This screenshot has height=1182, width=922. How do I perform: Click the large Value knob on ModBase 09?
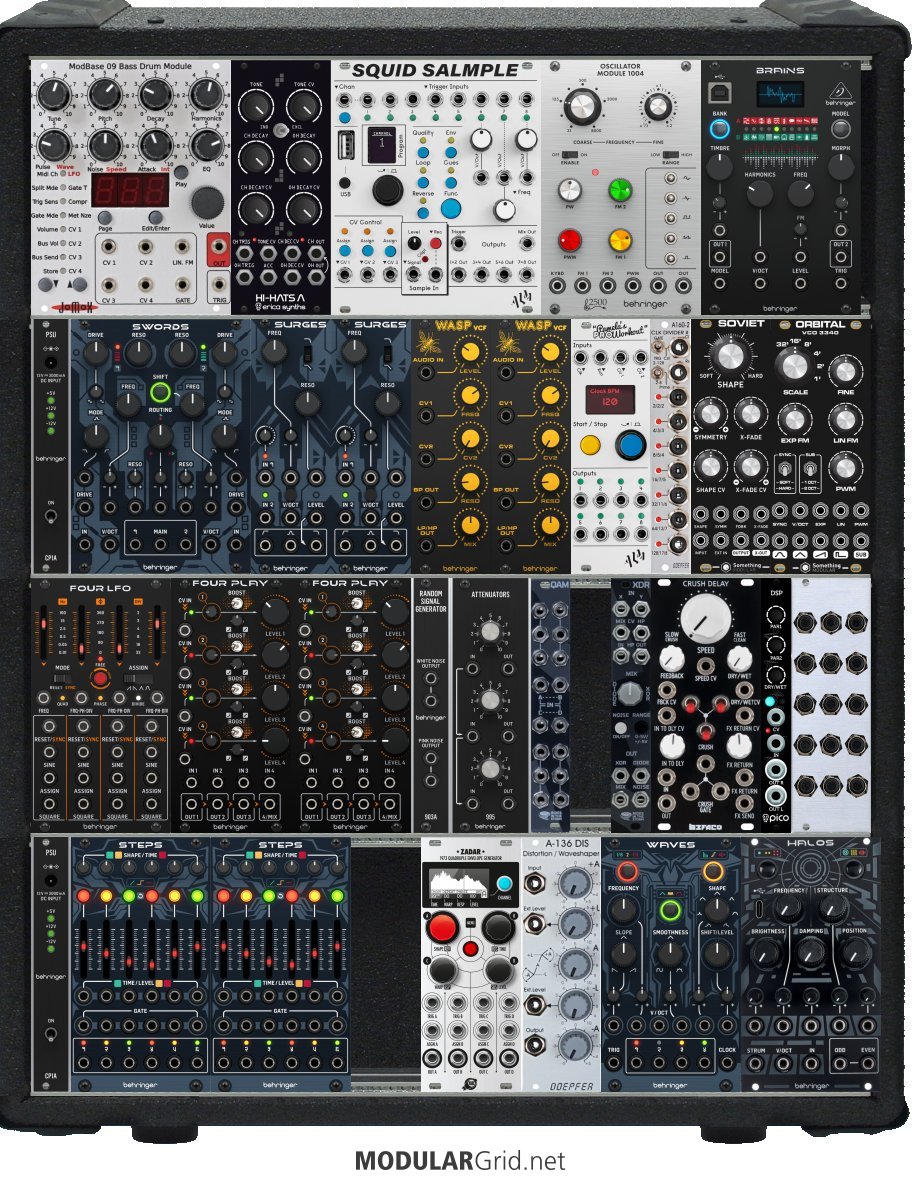[207, 202]
